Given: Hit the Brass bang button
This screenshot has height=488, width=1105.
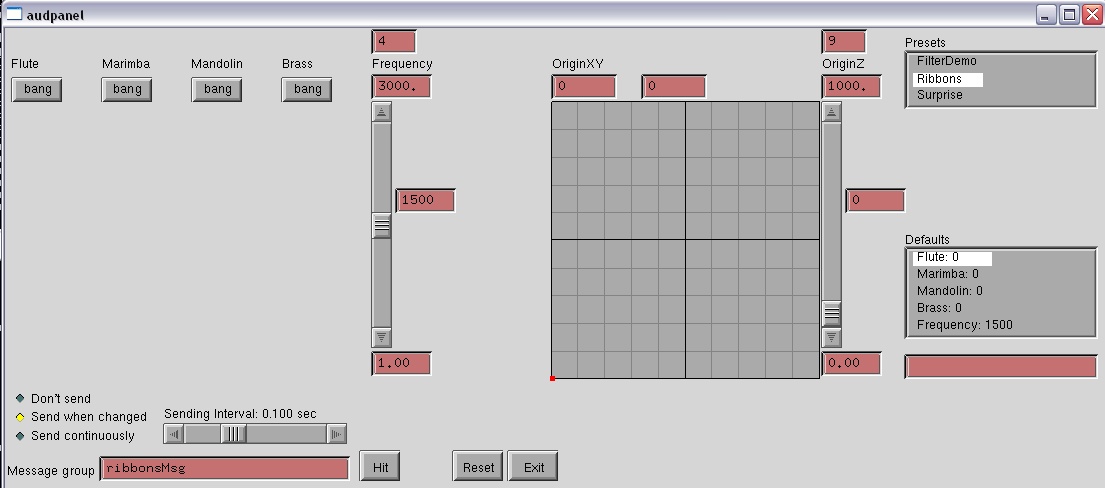Looking at the screenshot, I should [x=307, y=89].
